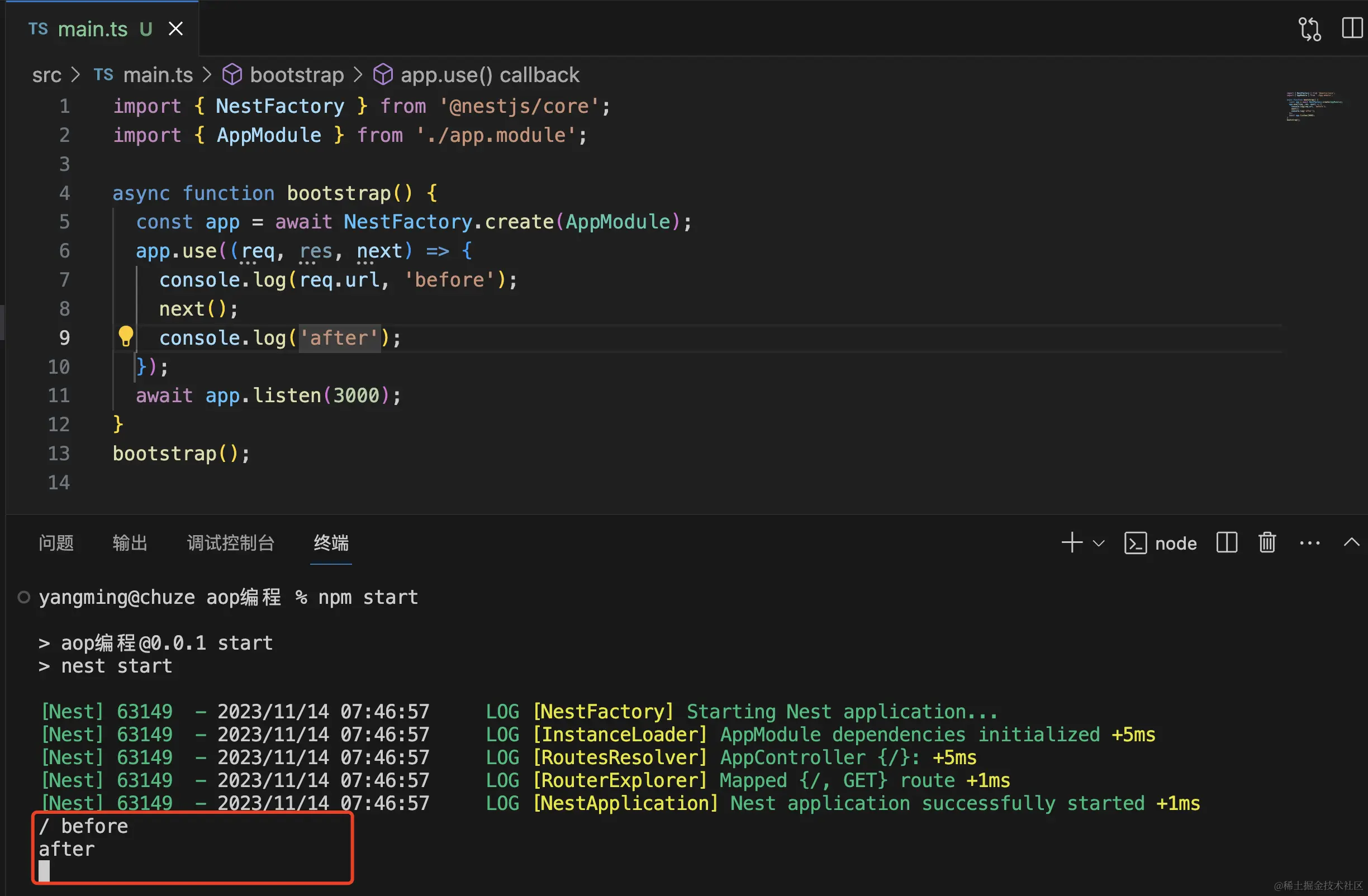Click the node terminal shell icon
1368x896 pixels.
point(1135,543)
